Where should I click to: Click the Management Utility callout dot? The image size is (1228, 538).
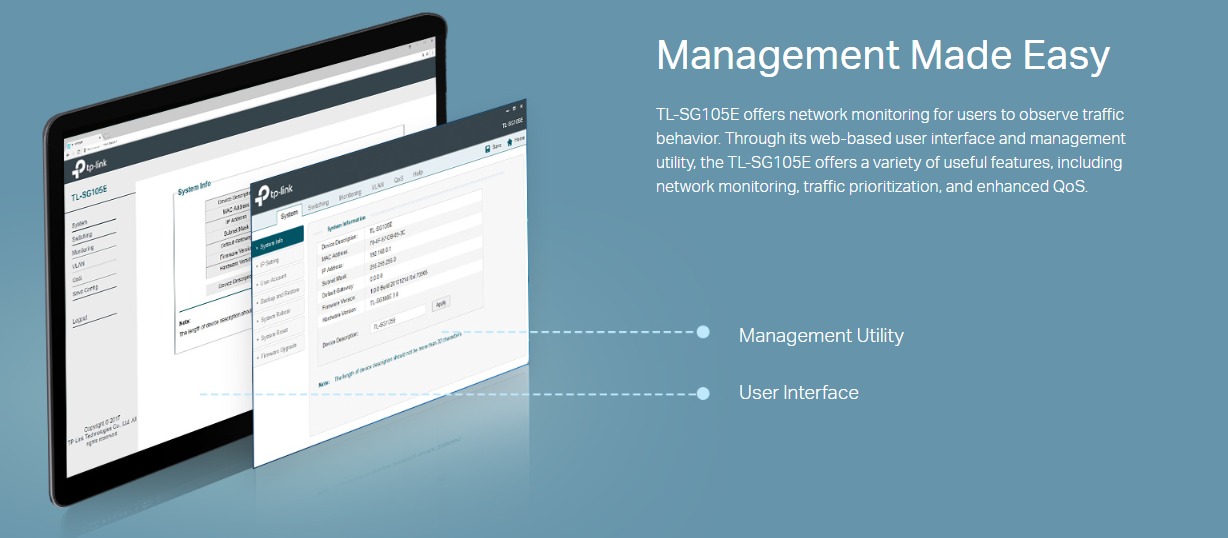(x=703, y=332)
